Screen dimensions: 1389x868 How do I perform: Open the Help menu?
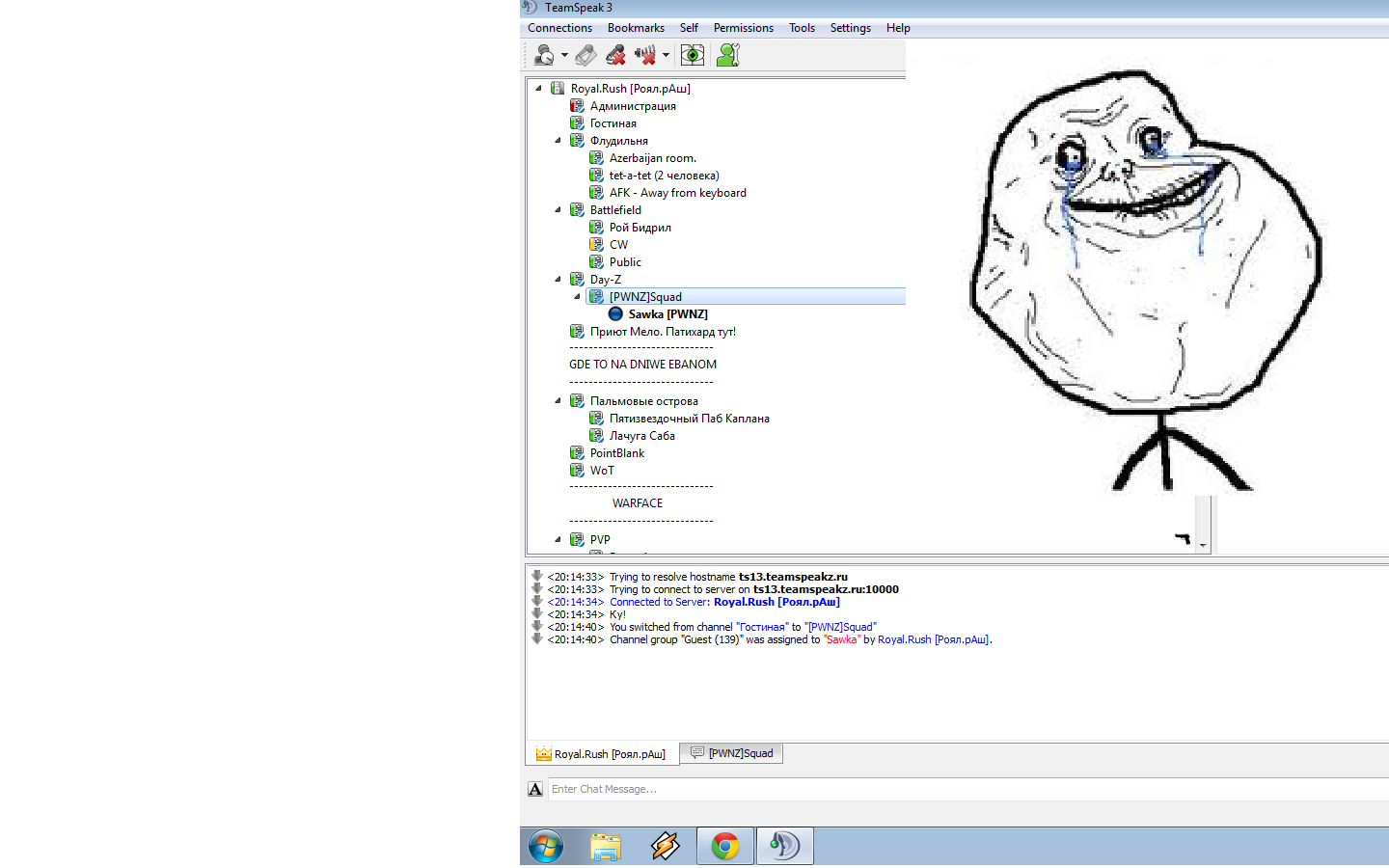898,28
